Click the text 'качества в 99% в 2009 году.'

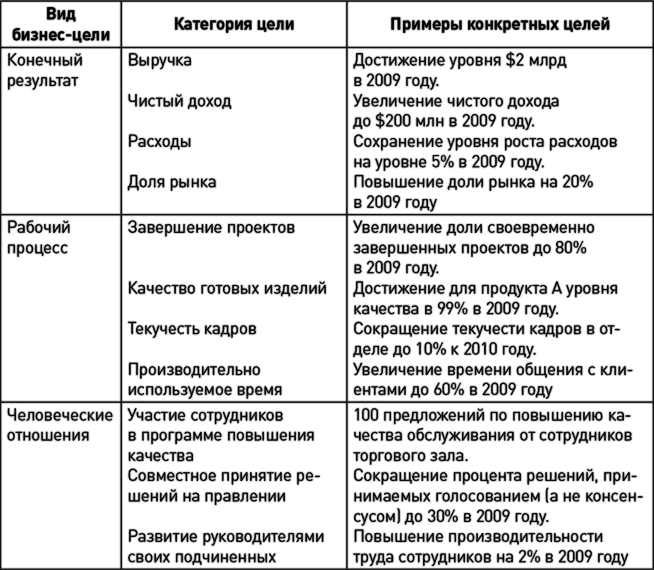(x=455, y=309)
